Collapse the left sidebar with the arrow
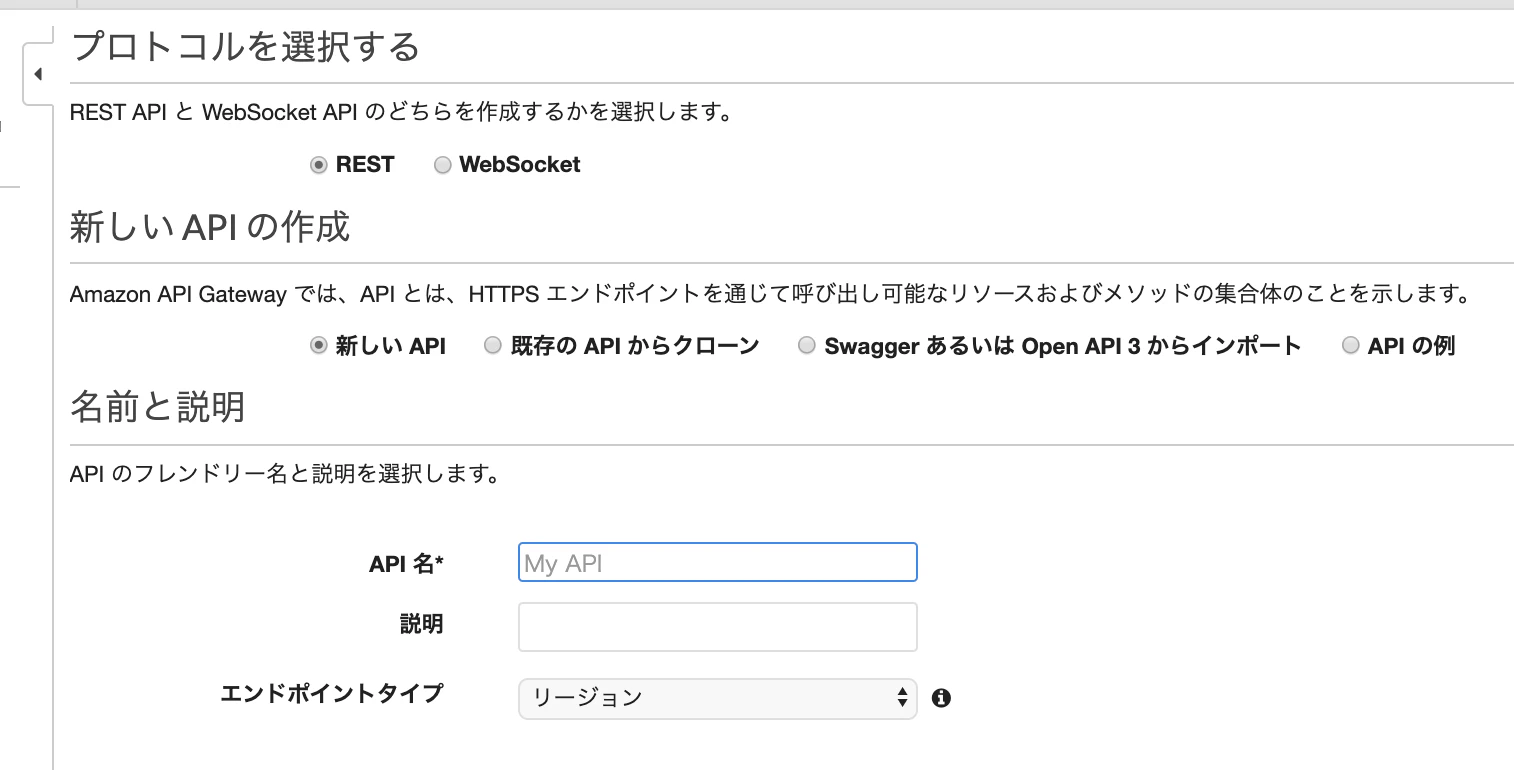1514x770 pixels. pos(37,74)
